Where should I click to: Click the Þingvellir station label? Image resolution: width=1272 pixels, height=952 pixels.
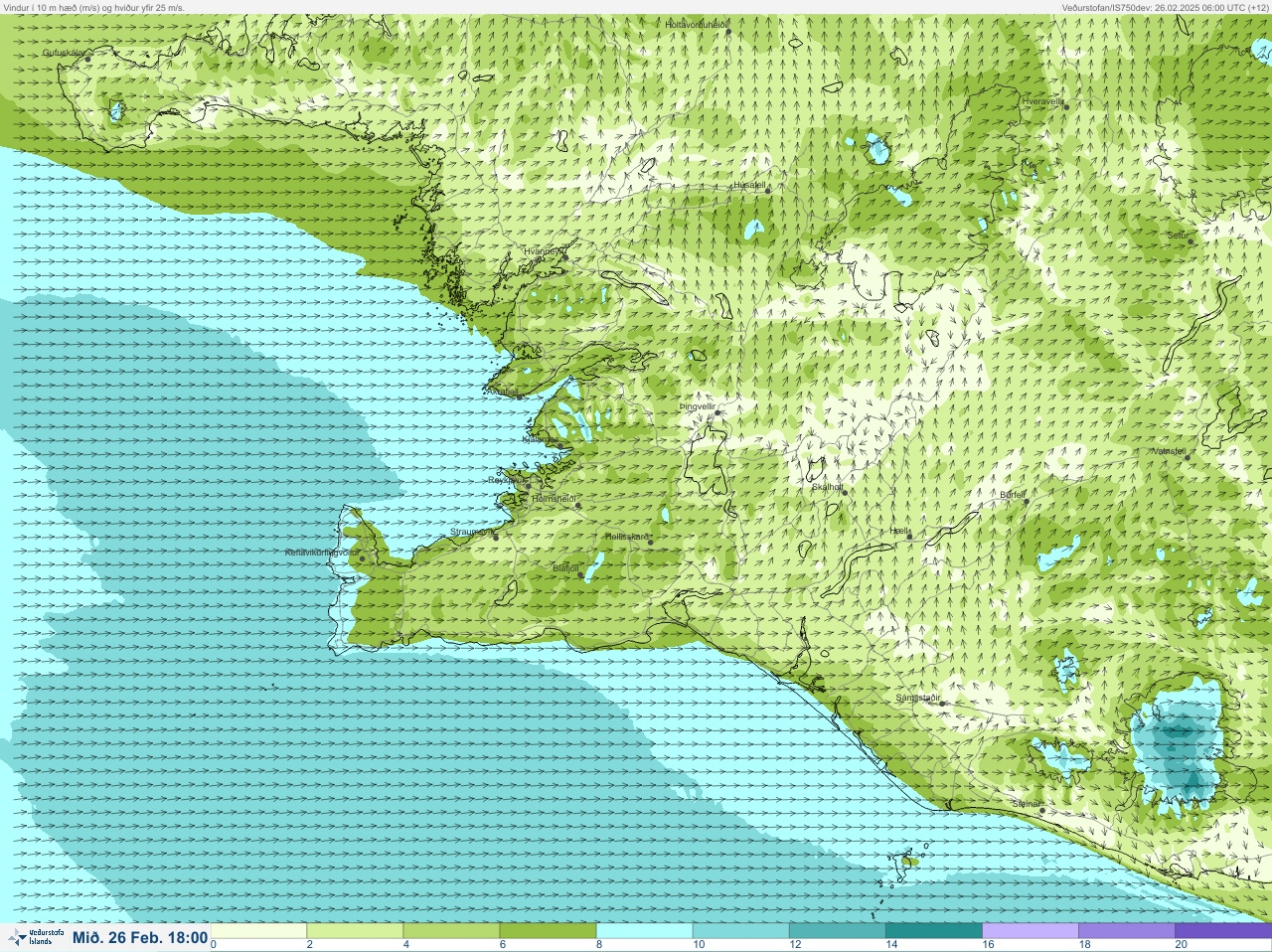coord(697,406)
